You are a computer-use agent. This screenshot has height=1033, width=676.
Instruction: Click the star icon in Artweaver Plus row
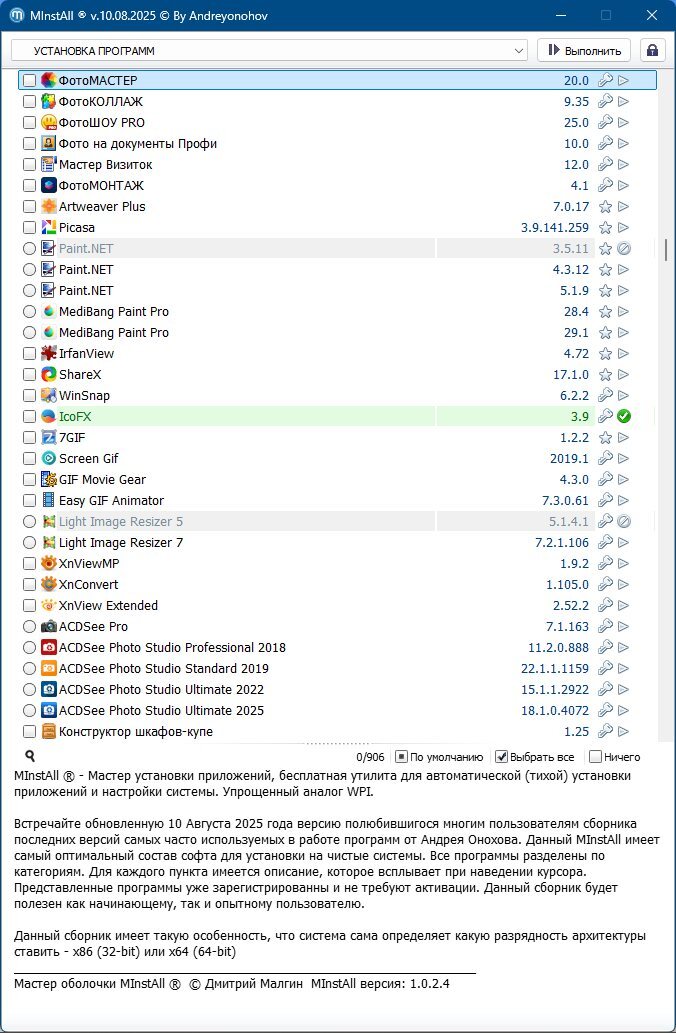(x=605, y=207)
